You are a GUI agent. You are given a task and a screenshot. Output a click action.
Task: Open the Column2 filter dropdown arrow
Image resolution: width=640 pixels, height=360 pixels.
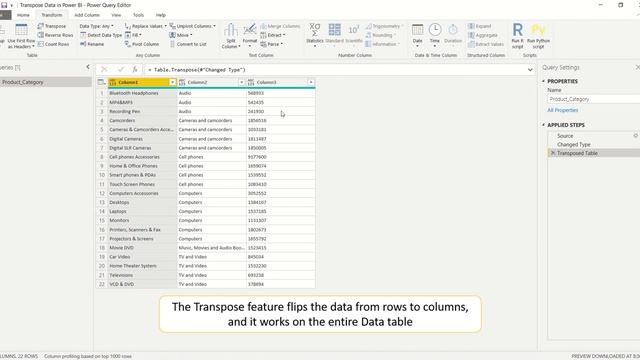coord(242,82)
